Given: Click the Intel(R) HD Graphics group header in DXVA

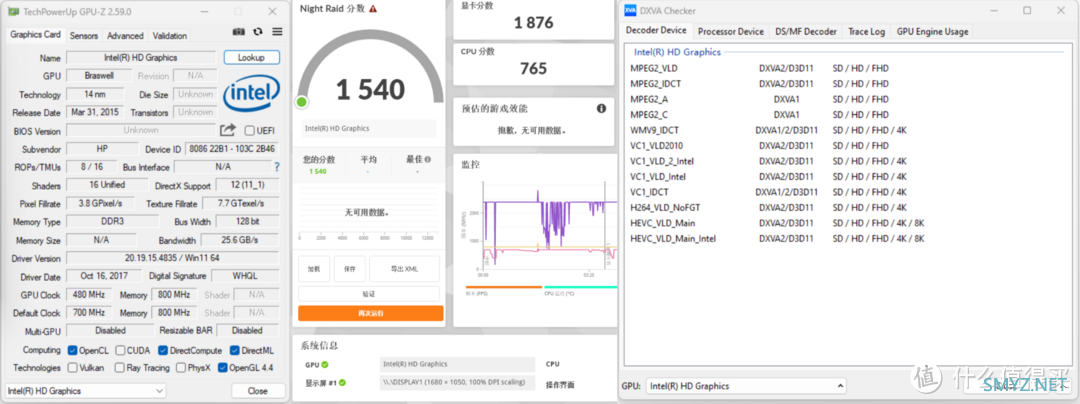Looking at the screenshot, I should click(677, 52).
